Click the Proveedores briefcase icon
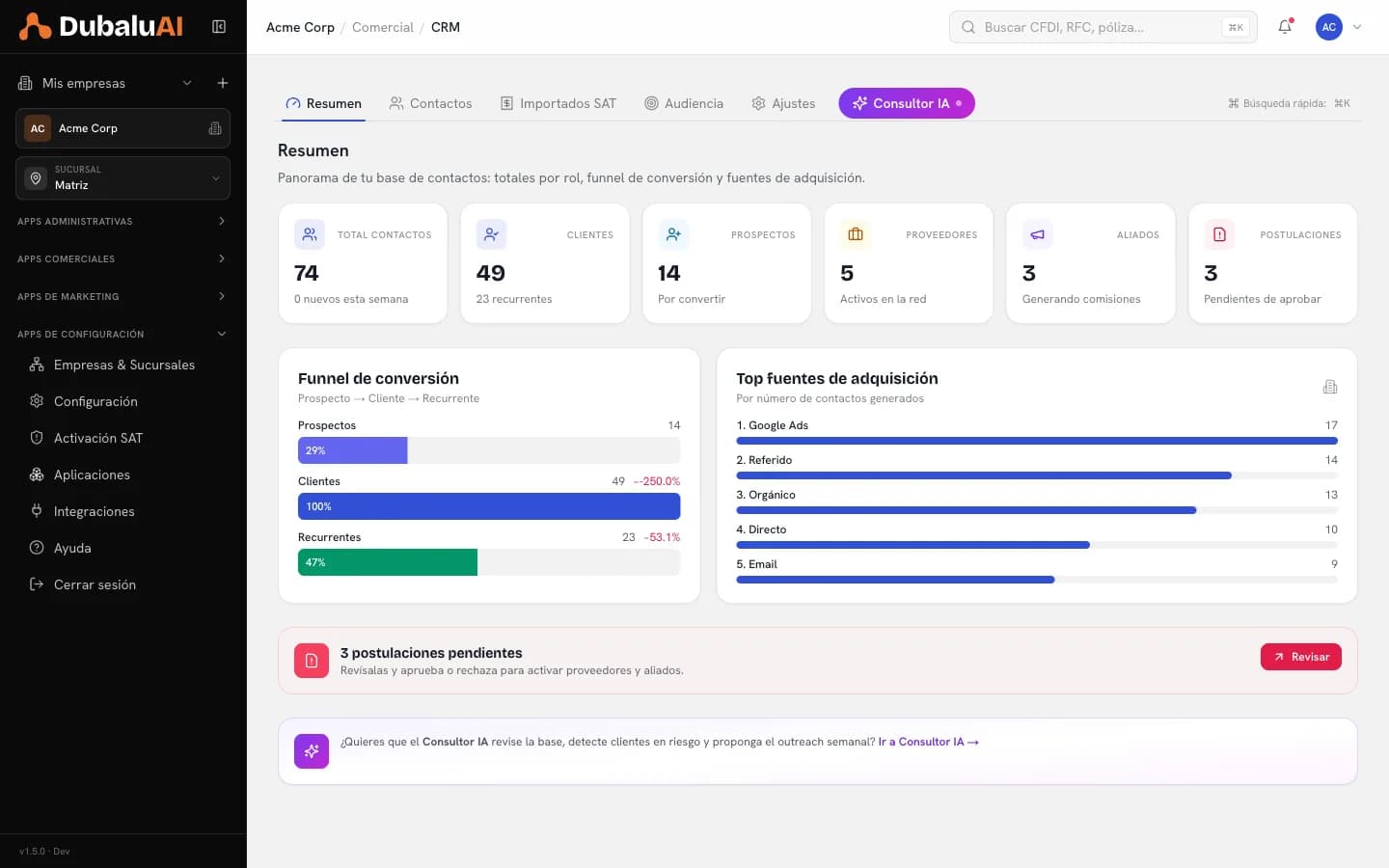Screen dimensions: 1389x868 point(856,234)
